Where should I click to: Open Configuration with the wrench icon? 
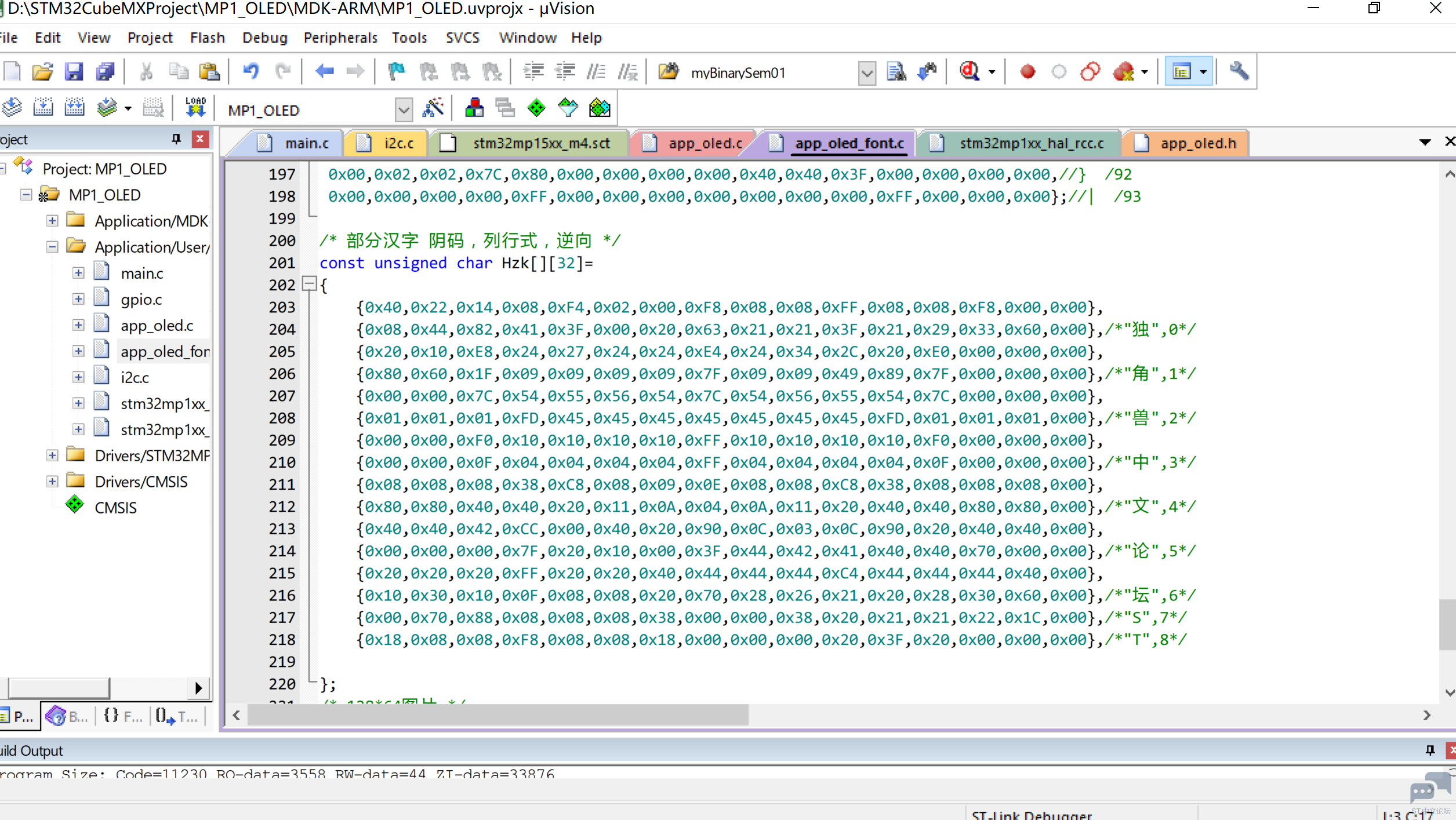(1239, 71)
